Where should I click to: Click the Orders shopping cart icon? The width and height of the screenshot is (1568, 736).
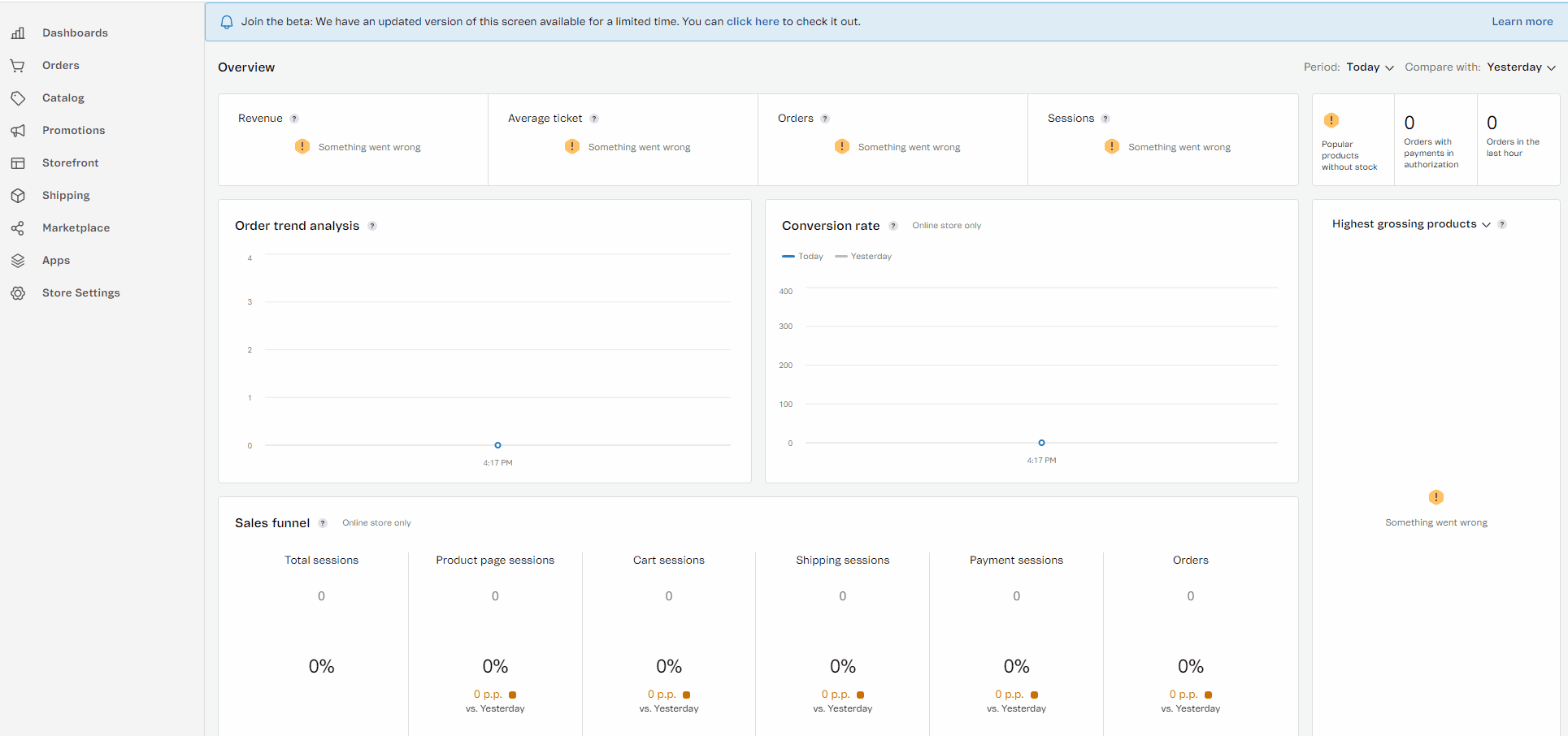pos(18,66)
